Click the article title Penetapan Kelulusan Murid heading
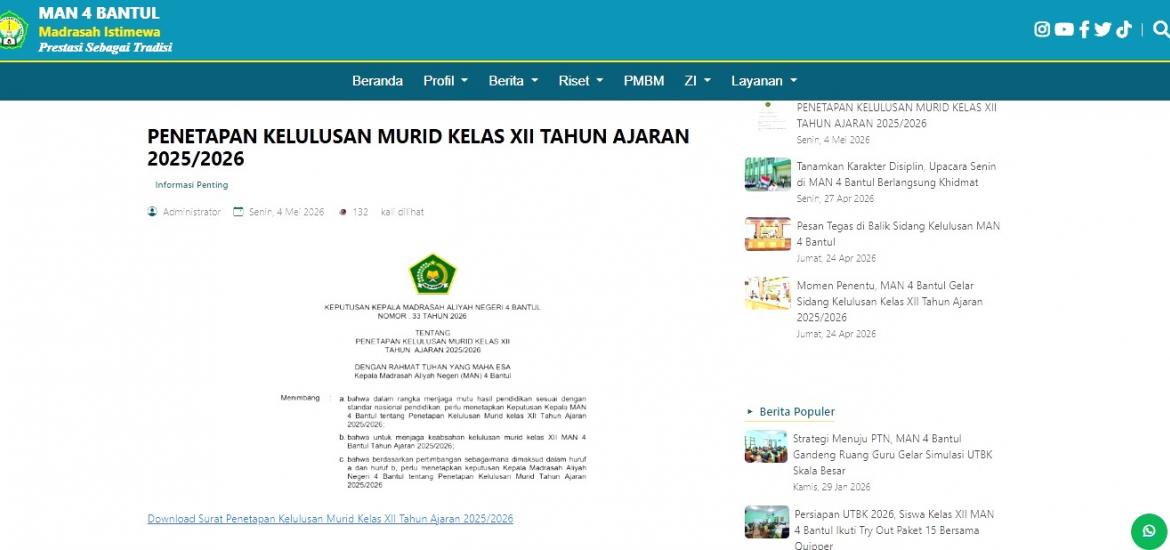Image resolution: width=1170 pixels, height=550 pixels. tap(418, 147)
